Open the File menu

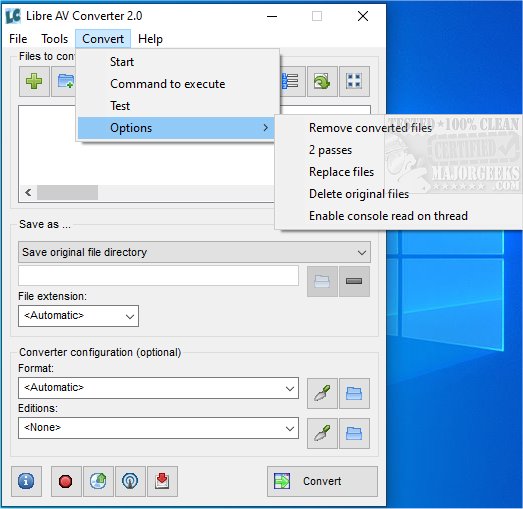click(x=18, y=39)
